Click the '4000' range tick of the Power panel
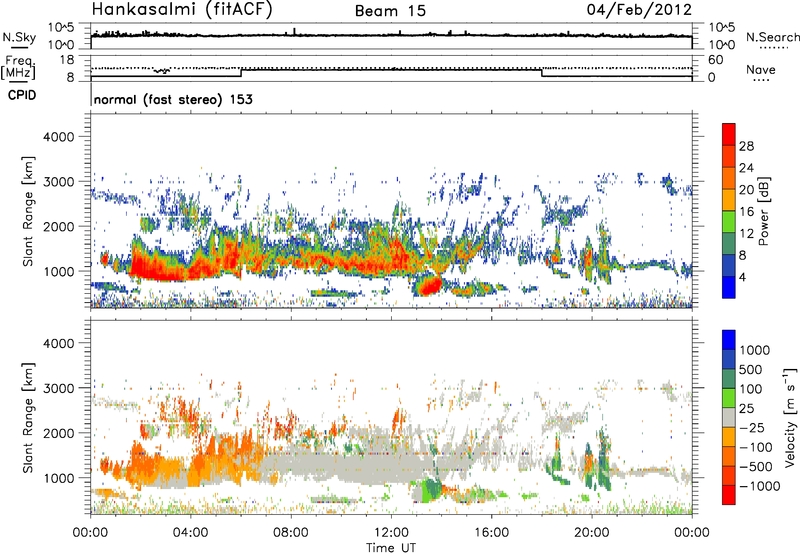 pos(58,137)
